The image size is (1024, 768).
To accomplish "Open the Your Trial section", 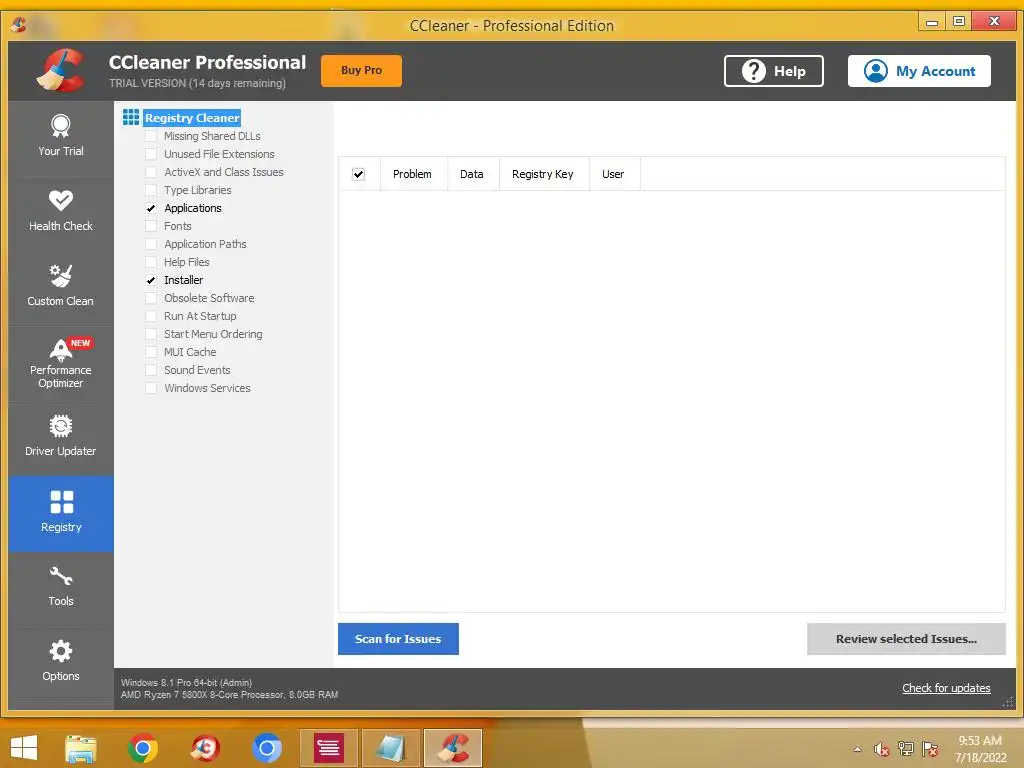I will pyautogui.click(x=61, y=138).
